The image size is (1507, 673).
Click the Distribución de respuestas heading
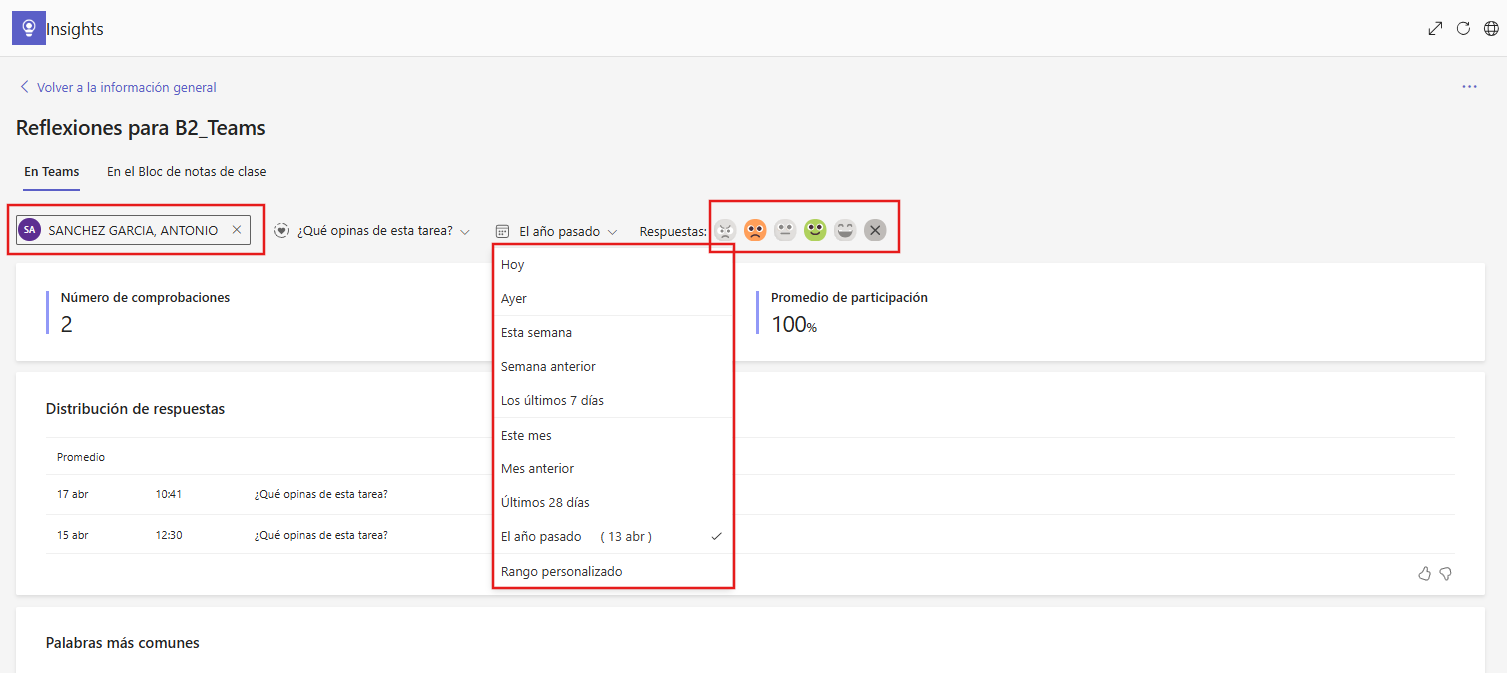(x=135, y=409)
